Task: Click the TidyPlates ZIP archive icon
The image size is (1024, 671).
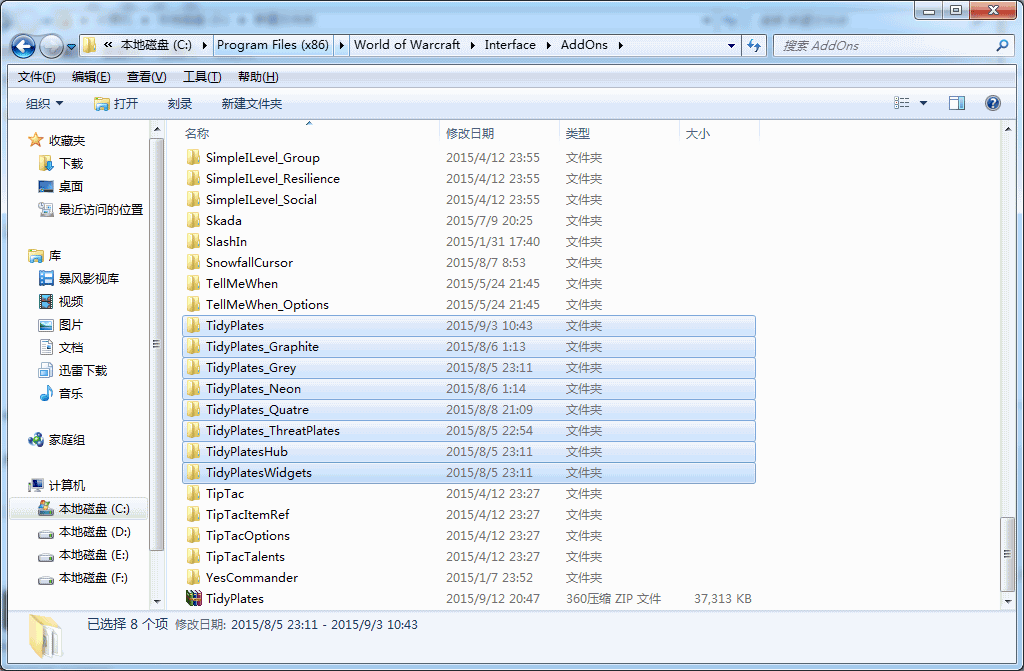Action: 194,598
